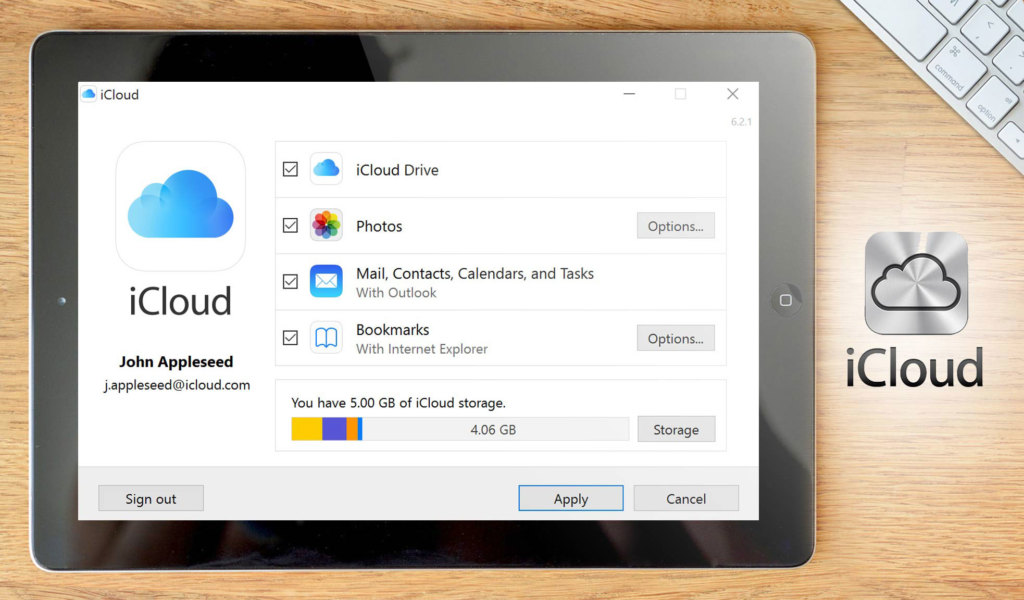The height and width of the screenshot is (600, 1024).
Task: Disable Mail, Contacts, Calendars, and Tasks checkbox
Action: (x=290, y=282)
